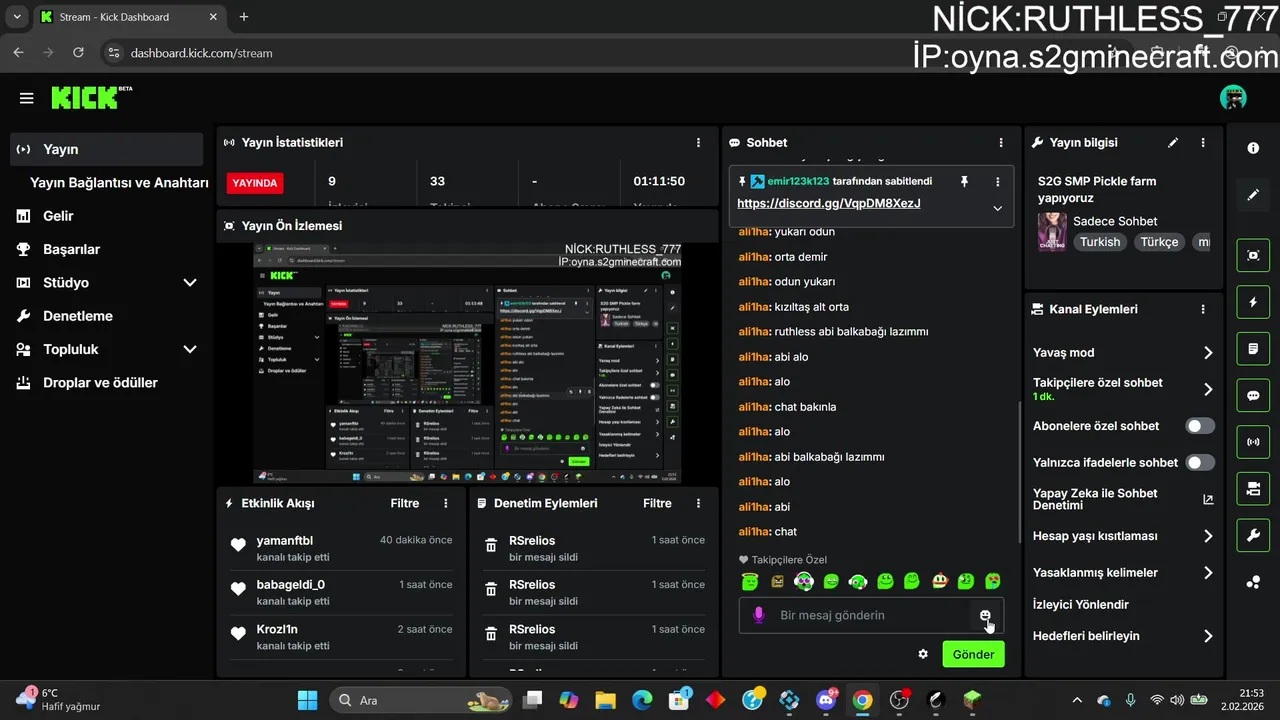This screenshot has width=1280, height=720.
Task: Click the lightning bolt icon in right sidebar
Action: 1253,302
